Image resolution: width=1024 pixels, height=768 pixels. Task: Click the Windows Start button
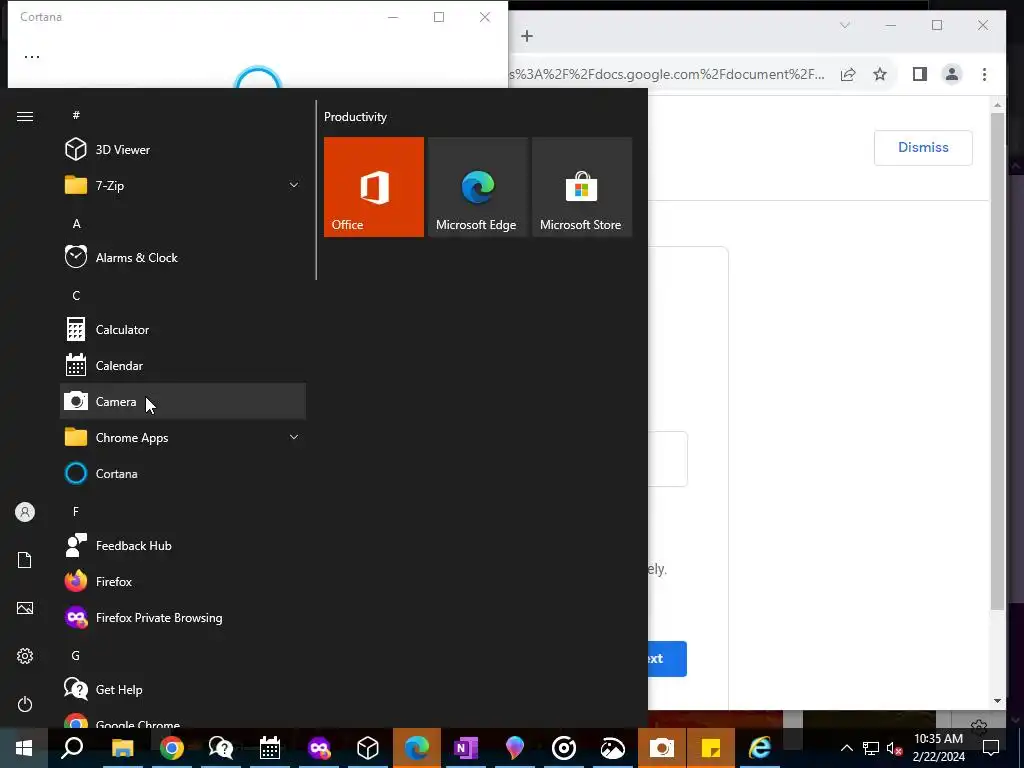(x=24, y=748)
